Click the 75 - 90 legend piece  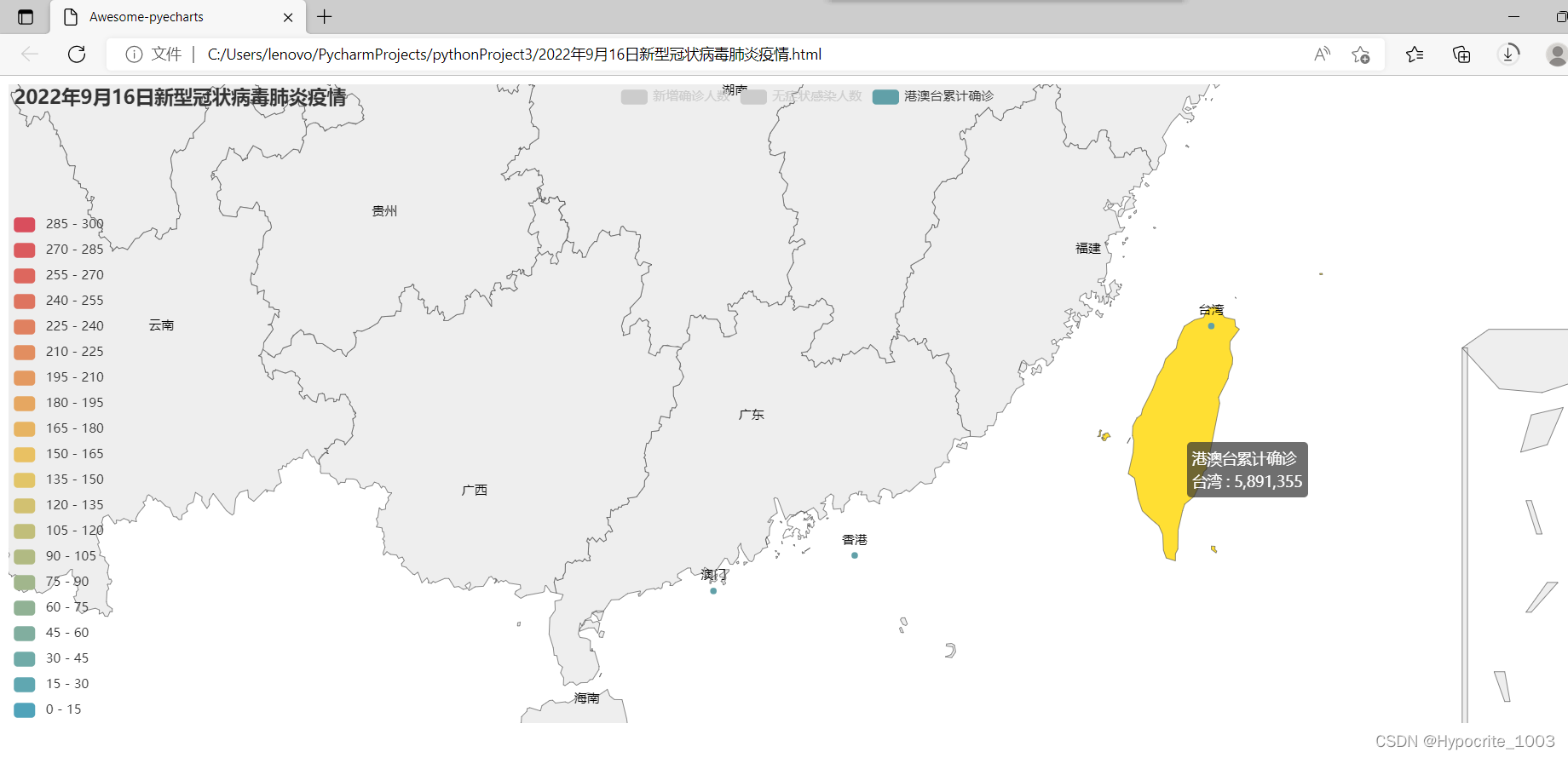tap(51, 582)
